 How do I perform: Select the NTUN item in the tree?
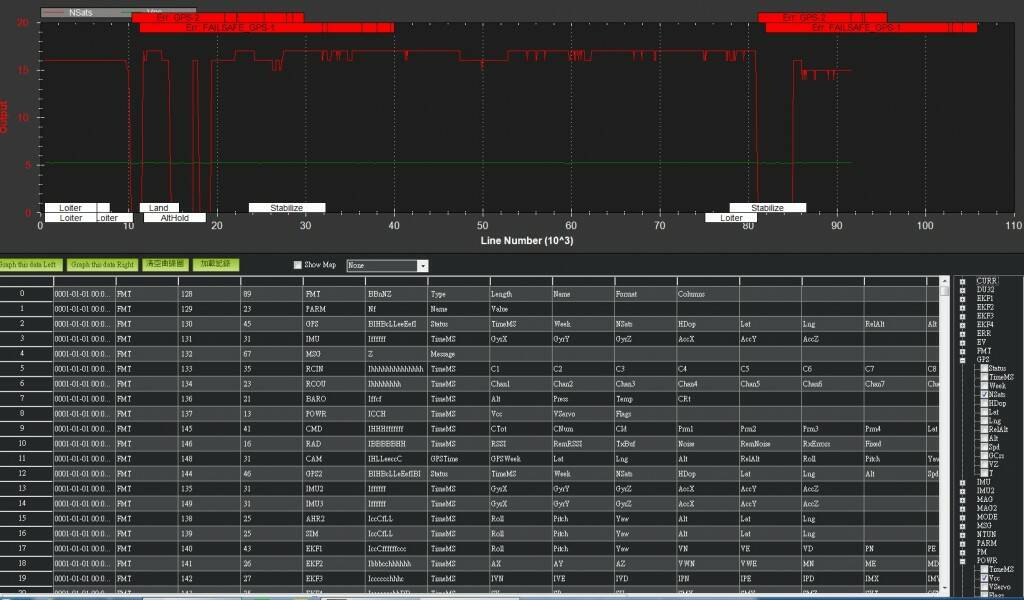[987, 535]
